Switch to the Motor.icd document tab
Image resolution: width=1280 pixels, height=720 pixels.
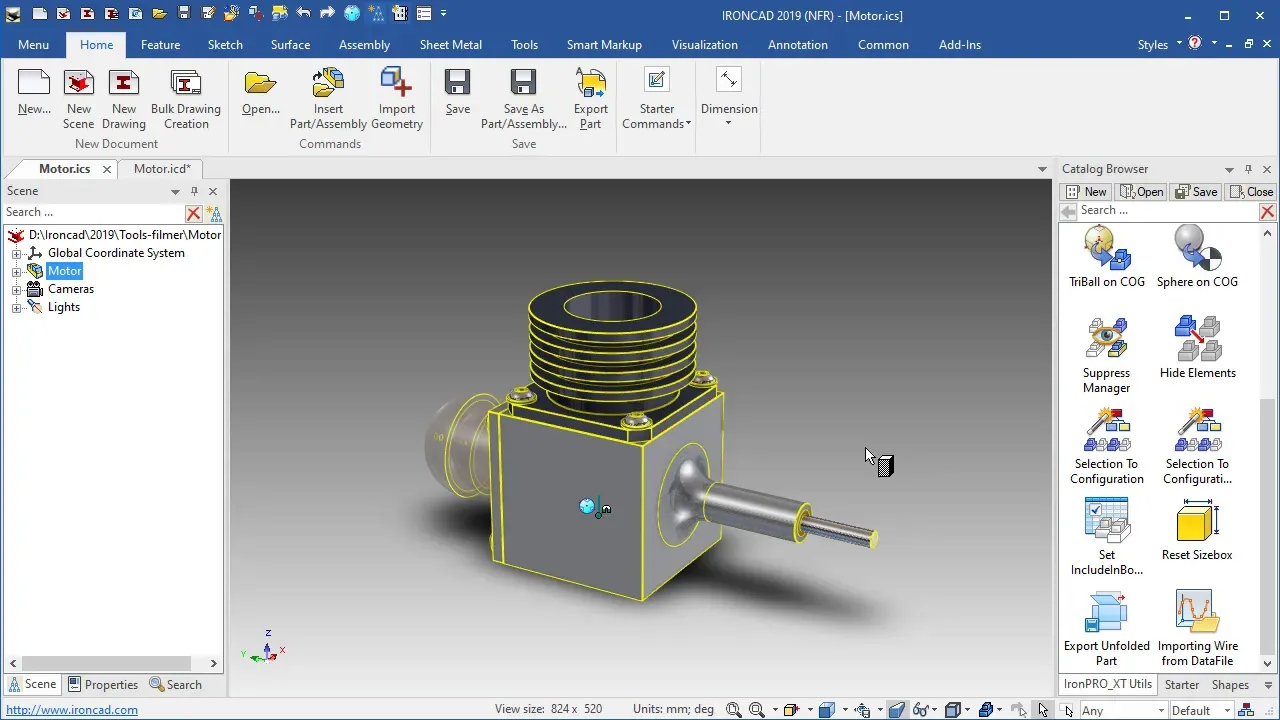click(162, 169)
